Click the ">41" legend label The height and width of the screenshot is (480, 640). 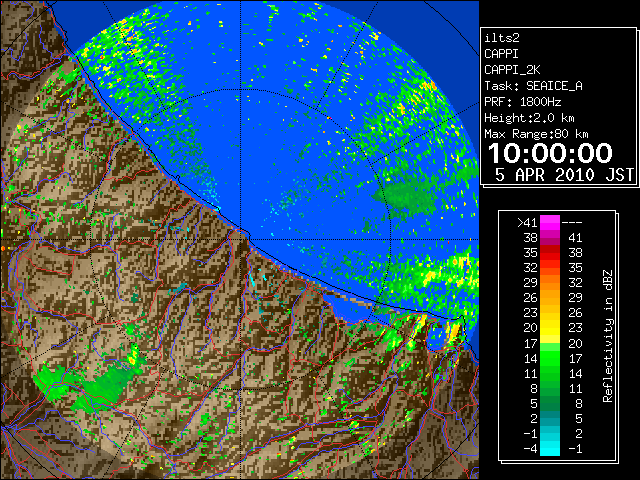click(x=527, y=223)
